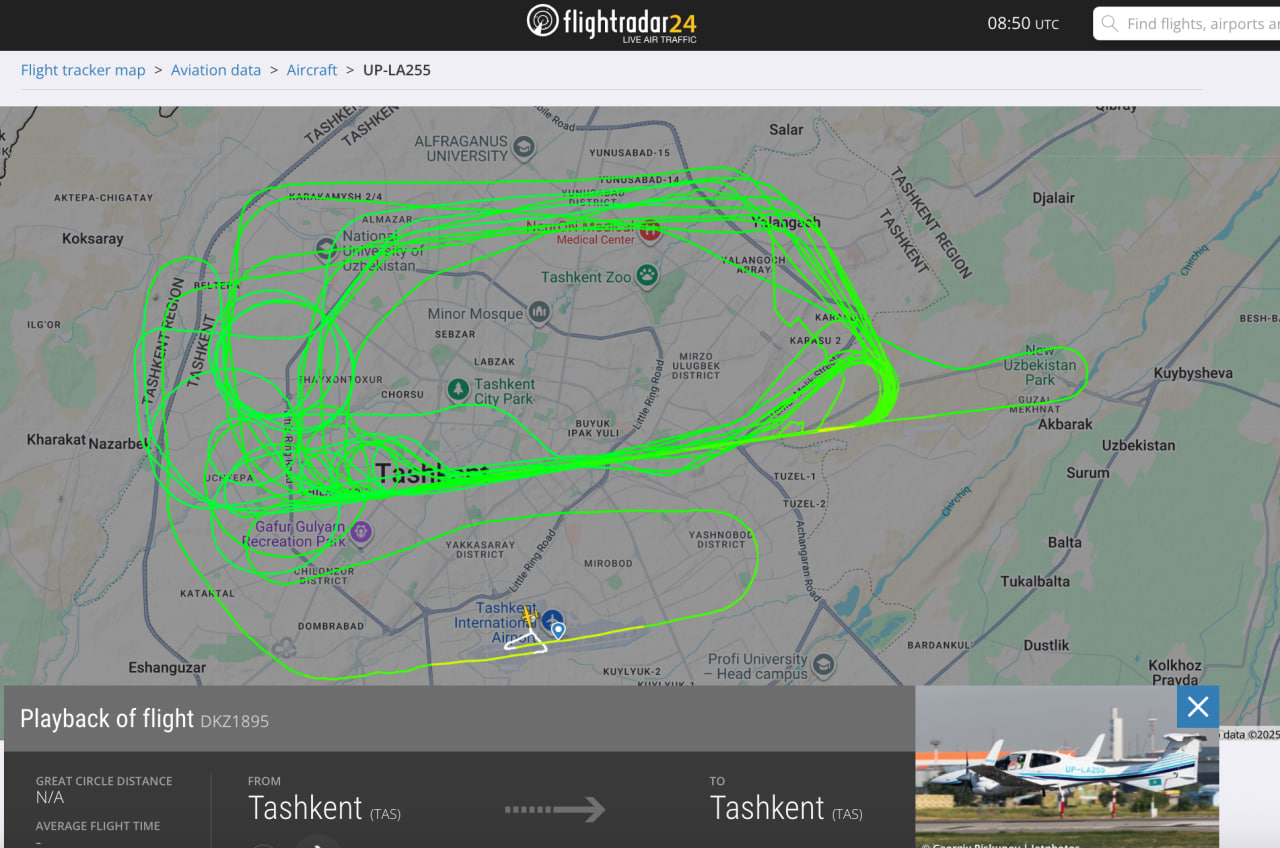This screenshot has width=1280, height=848.
Task: Open the Flight tracker map breadcrumb
Action: tap(83, 70)
